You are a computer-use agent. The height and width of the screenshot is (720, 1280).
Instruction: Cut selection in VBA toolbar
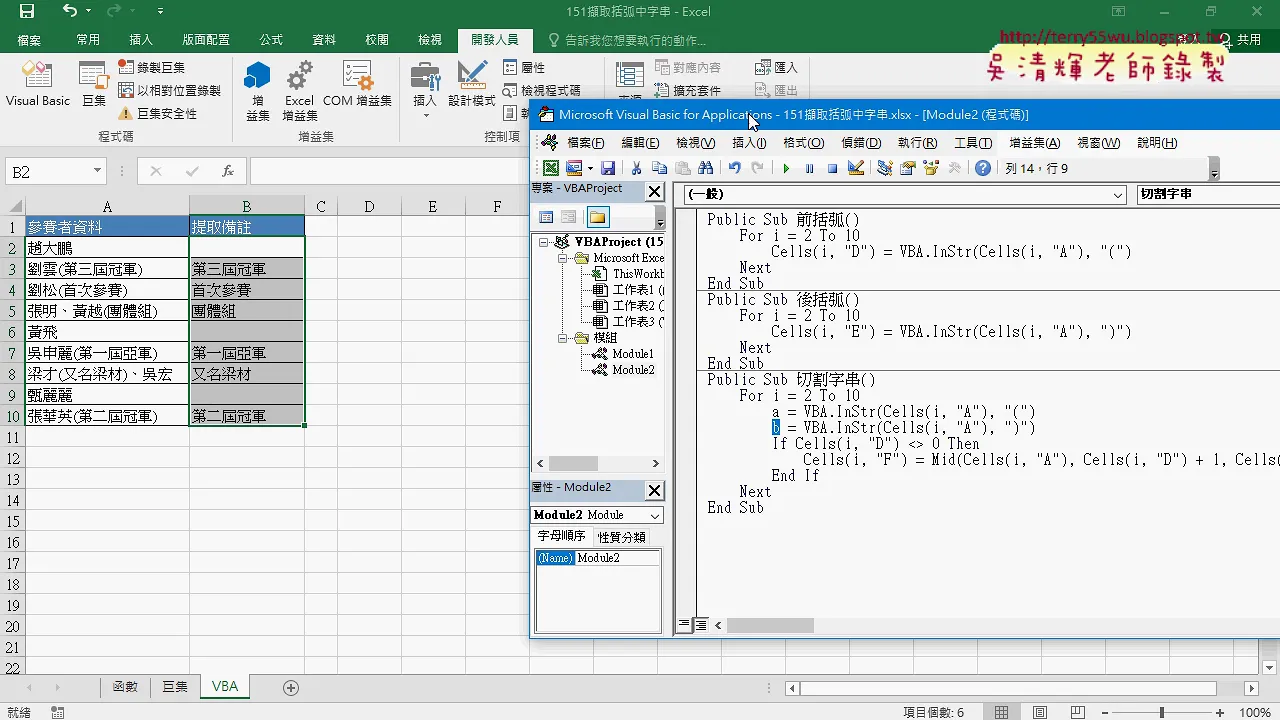pos(636,168)
